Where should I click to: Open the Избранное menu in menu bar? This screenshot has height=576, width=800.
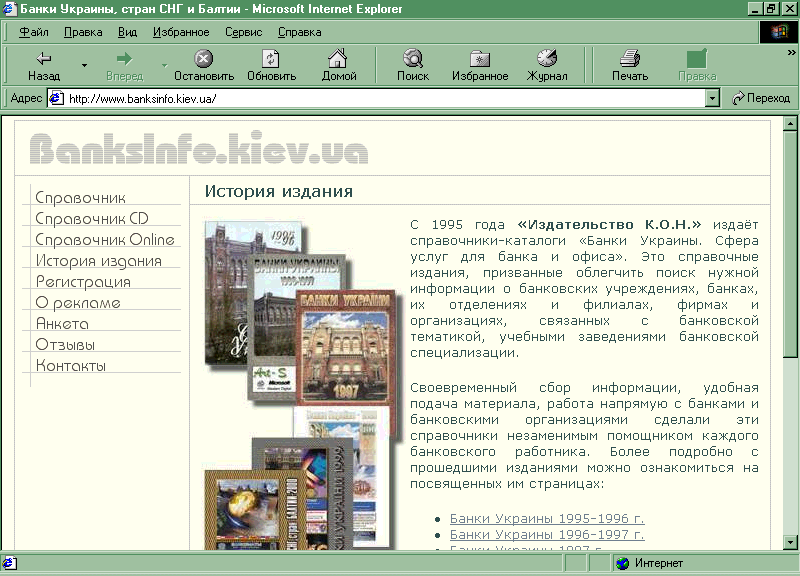(x=181, y=32)
